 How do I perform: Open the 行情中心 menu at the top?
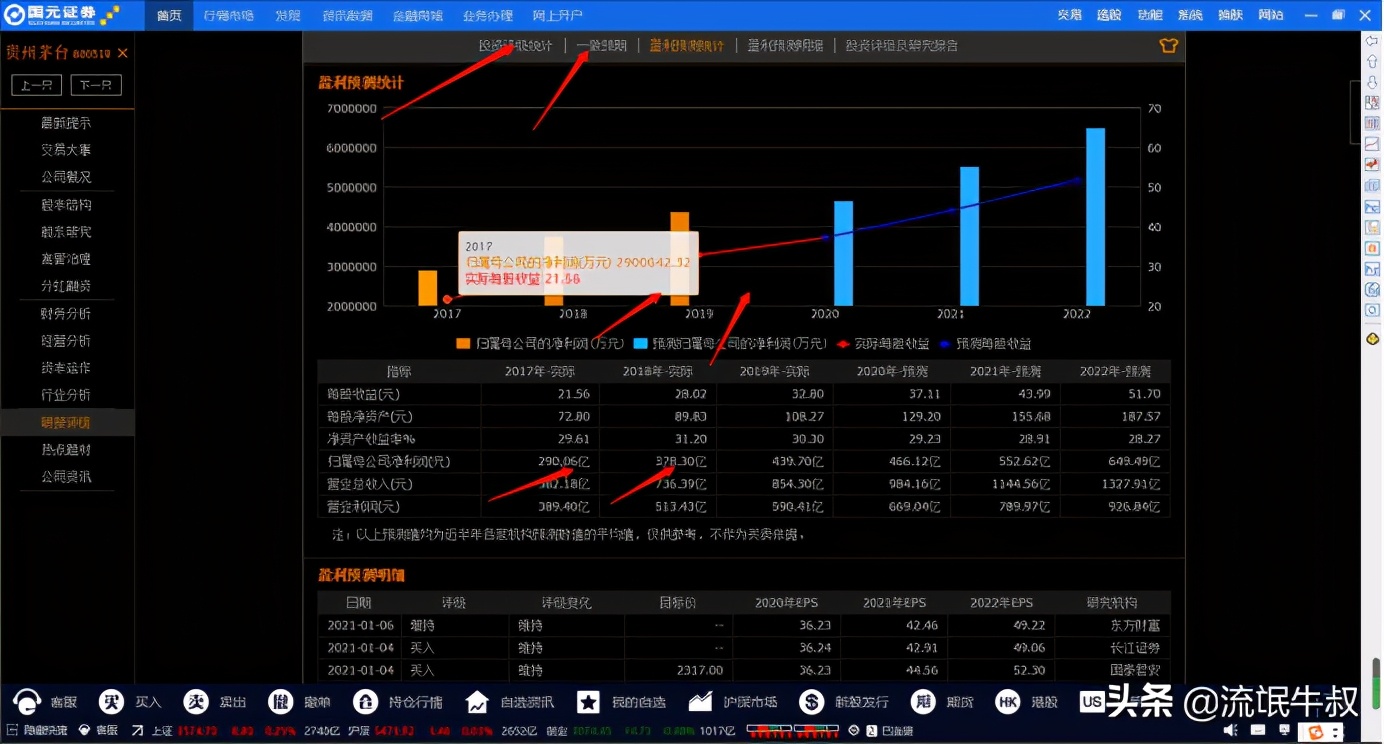pyautogui.click(x=227, y=15)
